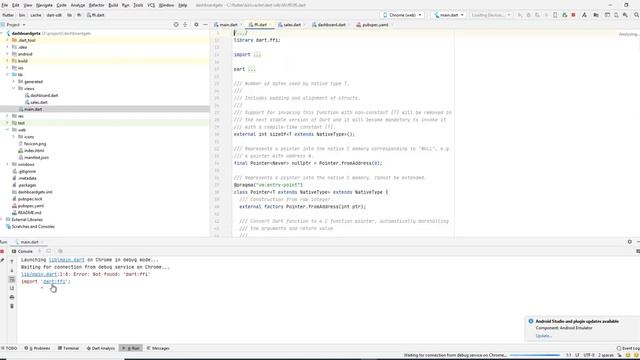Viewport: 640px width, 360px height.
Task: Click lib/main.dart link in Error line
Action: (39, 274)
